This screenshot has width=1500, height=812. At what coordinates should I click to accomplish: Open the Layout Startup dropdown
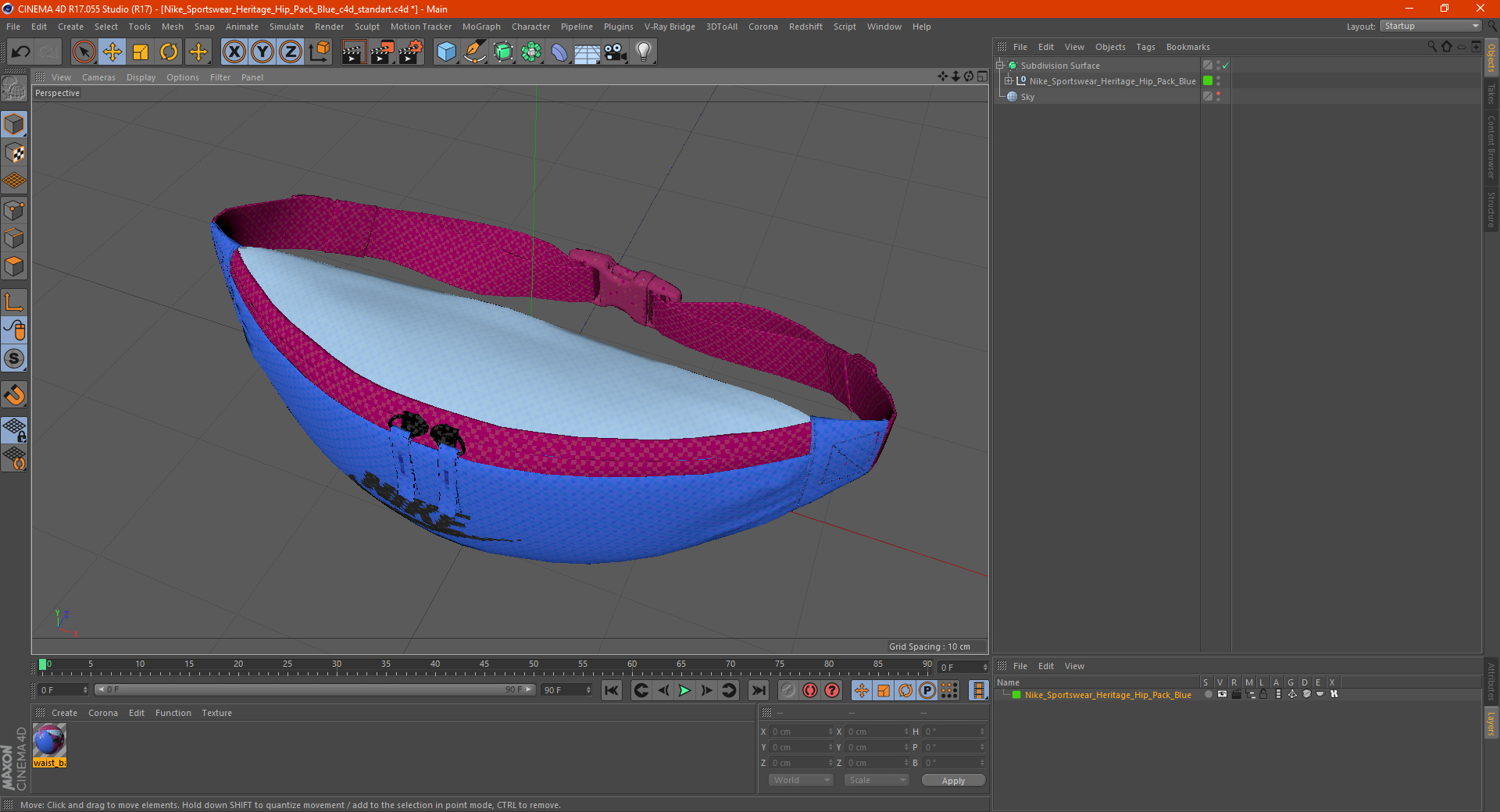coord(1431,26)
